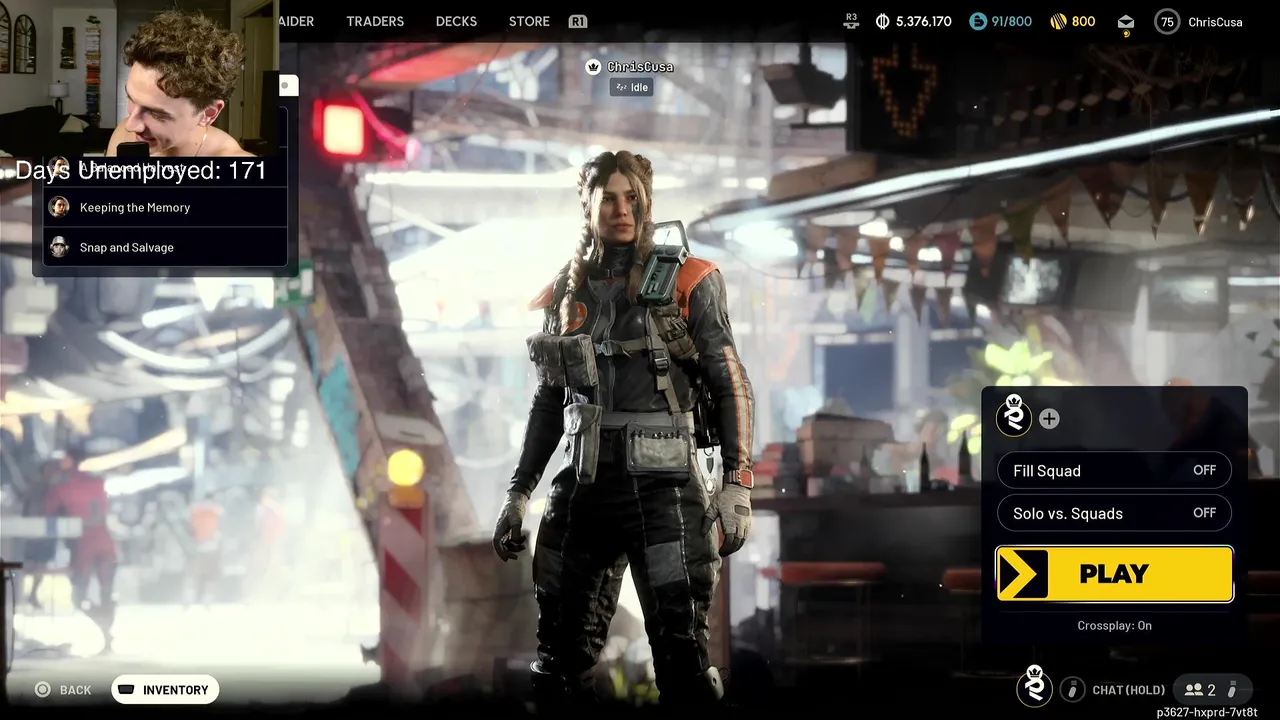Click the Idle status badge
1280x720 pixels.
[x=632, y=87]
